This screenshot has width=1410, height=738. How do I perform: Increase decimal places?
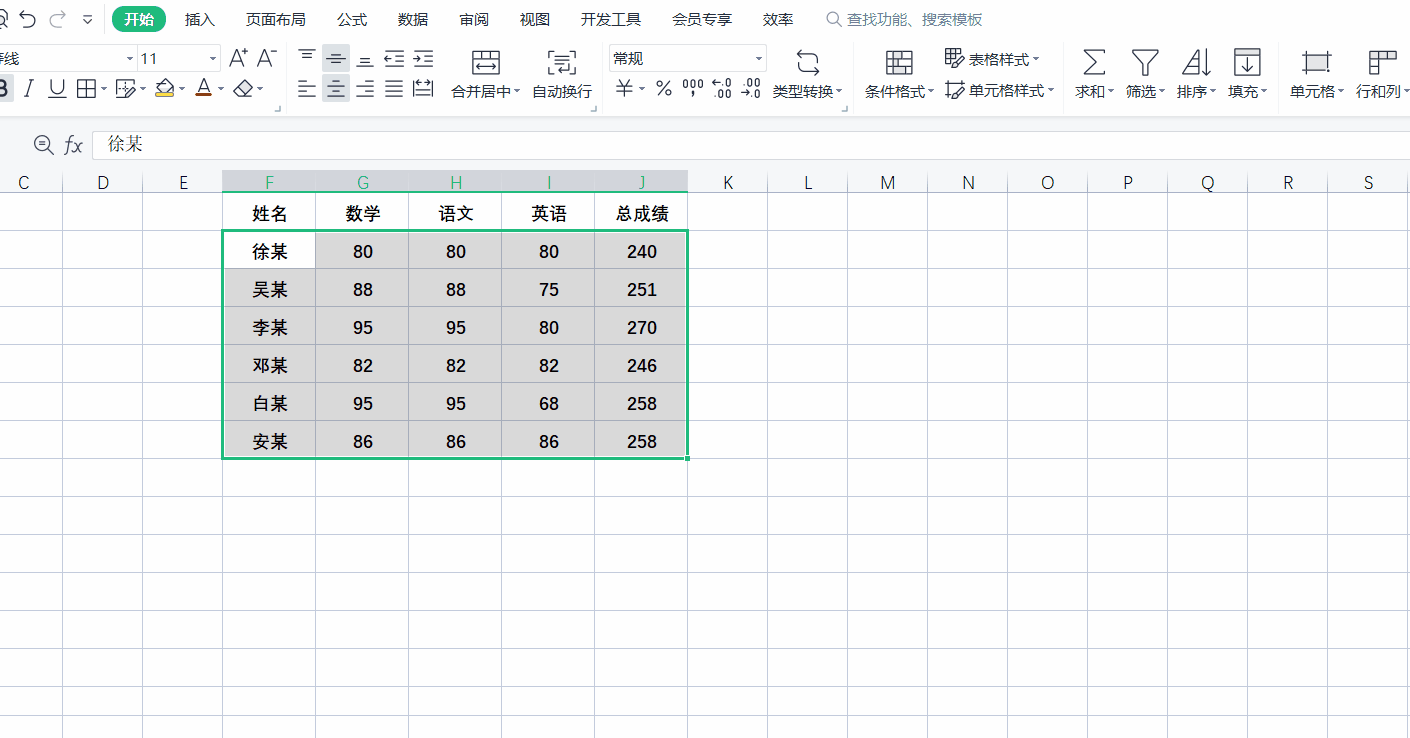722,89
